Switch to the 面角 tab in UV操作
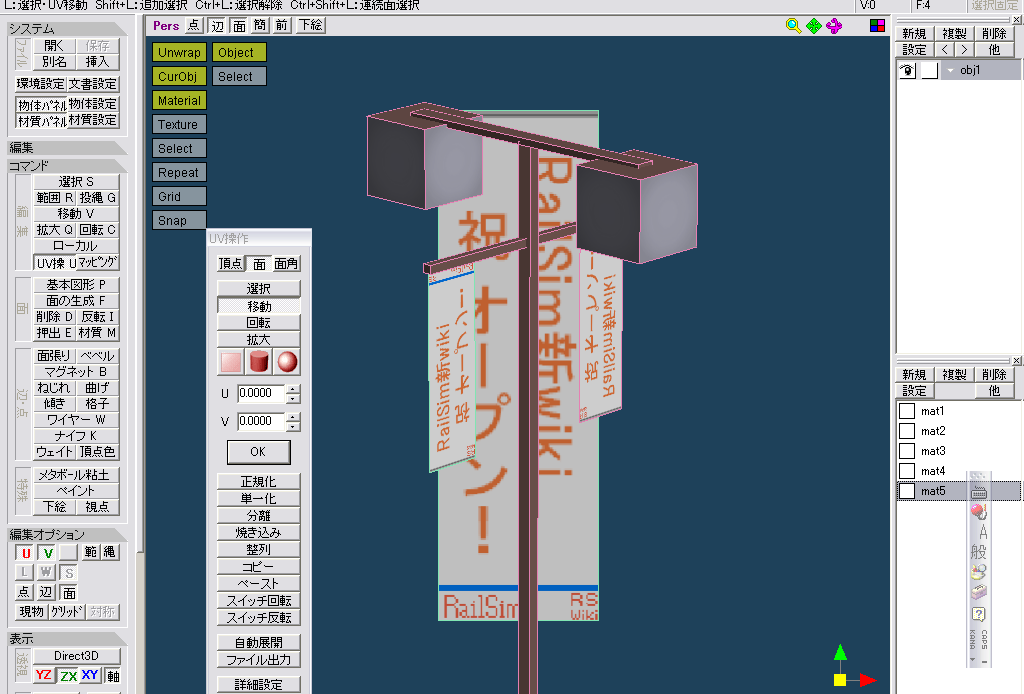The width and height of the screenshot is (1024, 694). point(286,264)
